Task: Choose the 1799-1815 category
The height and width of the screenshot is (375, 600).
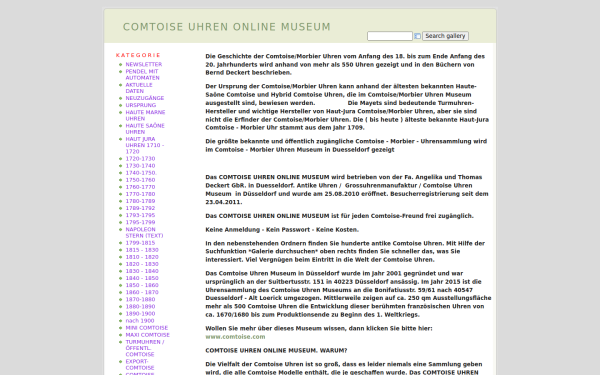Action: click(140, 243)
